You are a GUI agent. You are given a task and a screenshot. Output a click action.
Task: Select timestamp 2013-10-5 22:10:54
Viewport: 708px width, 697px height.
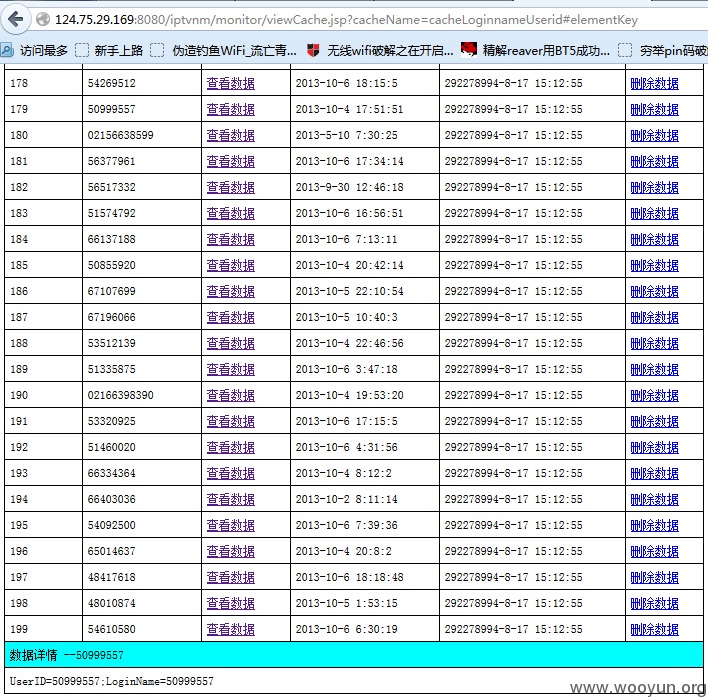pyautogui.click(x=349, y=291)
